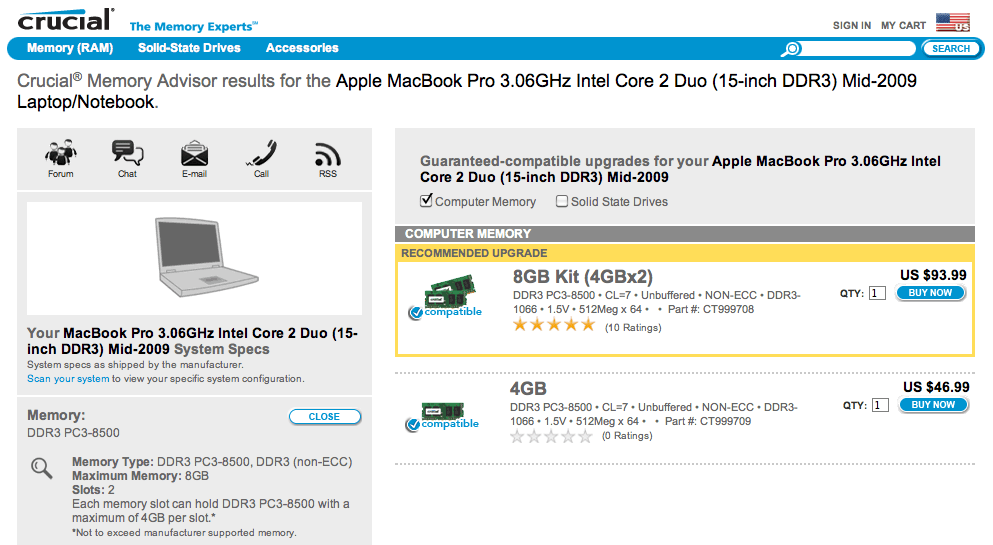Start a Chat via the speech bubble icon
This screenshot has height=545, width=993.
click(127, 153)
